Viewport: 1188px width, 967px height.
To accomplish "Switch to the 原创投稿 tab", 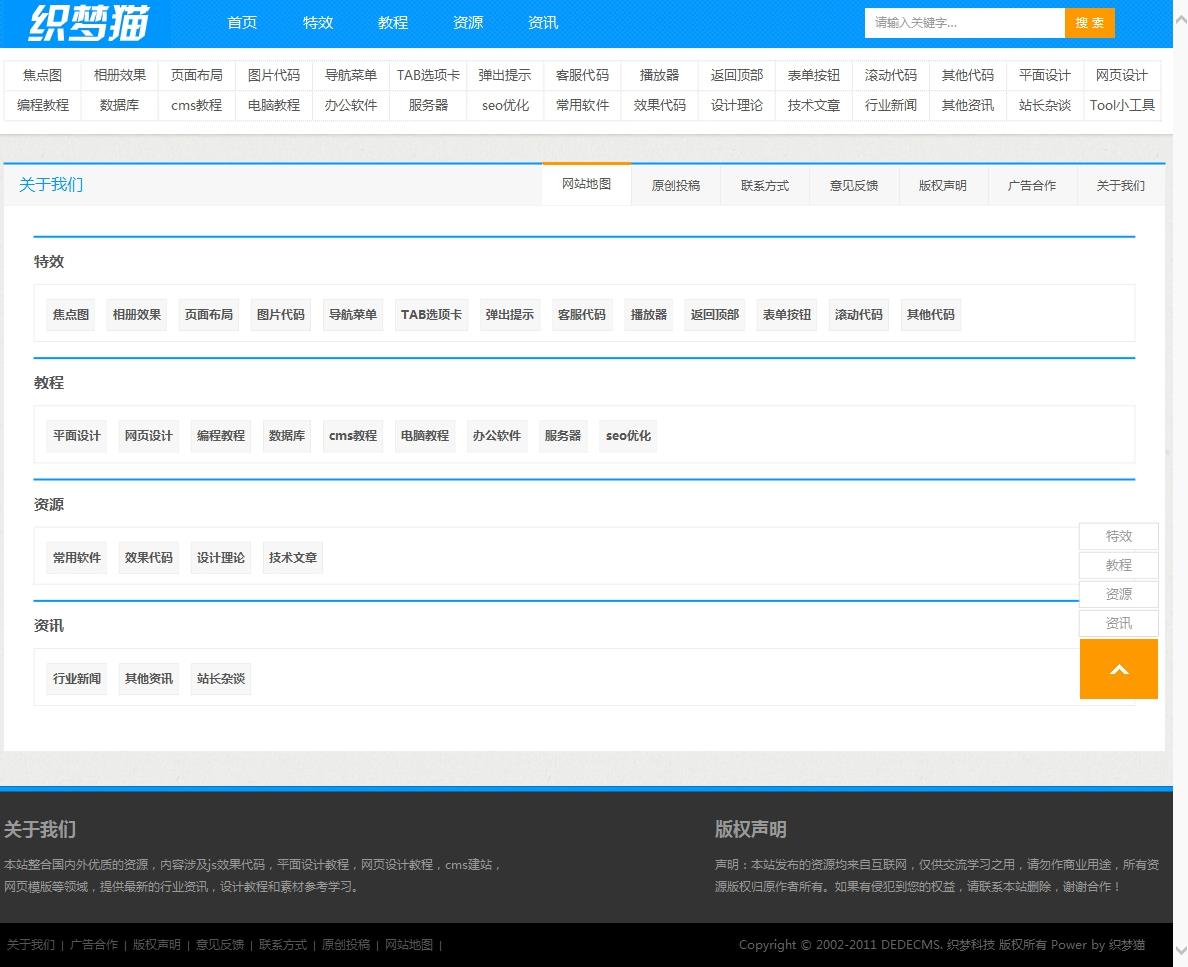I will [x=675, y=186].
